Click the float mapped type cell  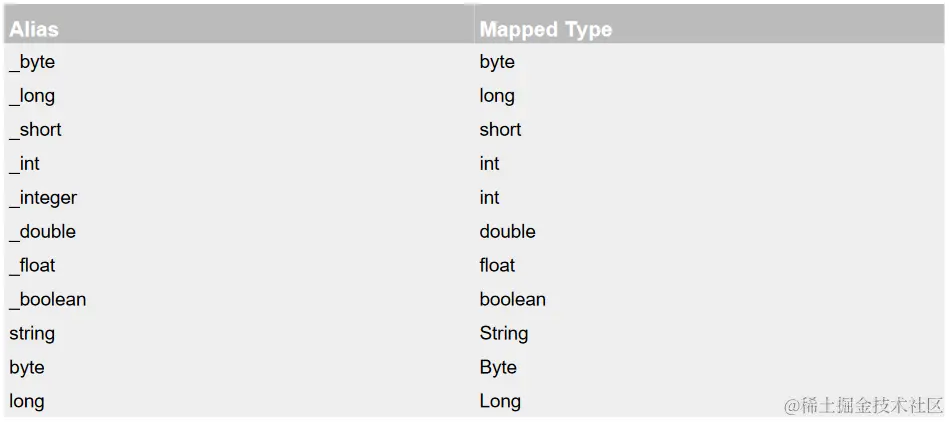[x=497, y=266]
